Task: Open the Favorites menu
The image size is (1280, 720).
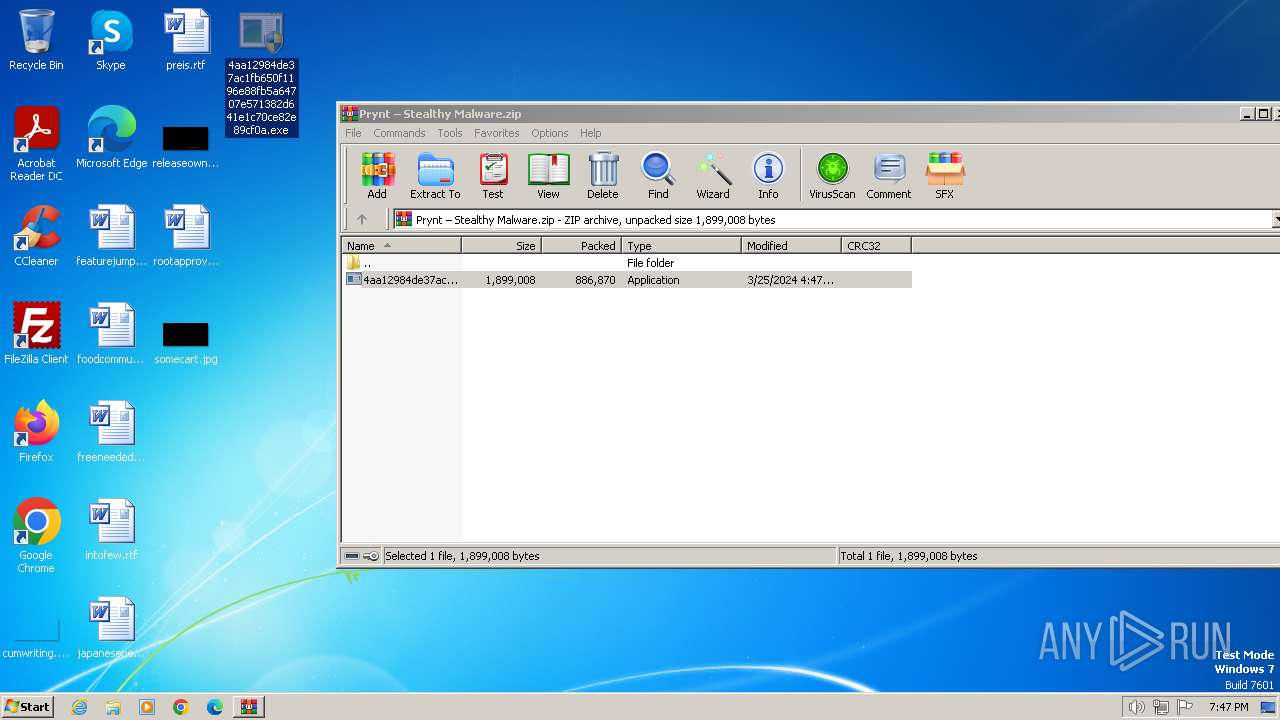Action: (497, 133)
